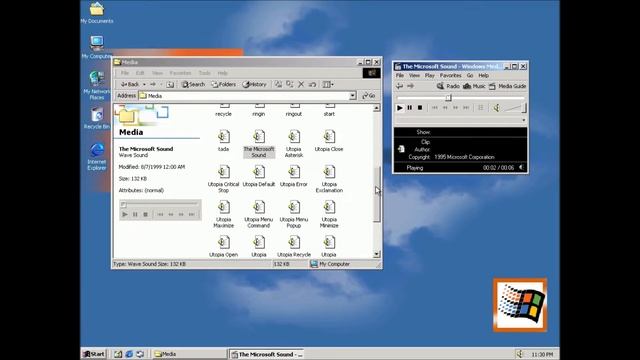
Task: Open the File menu in Media Player
Action: [400, 76]
